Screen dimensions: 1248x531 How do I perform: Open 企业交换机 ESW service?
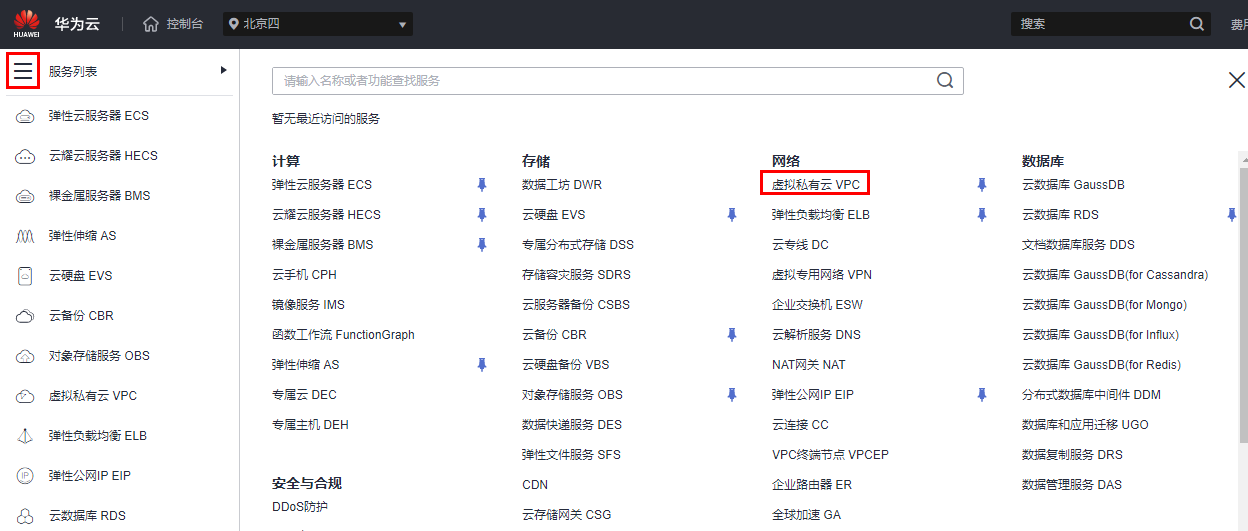(x=817, y=305)
